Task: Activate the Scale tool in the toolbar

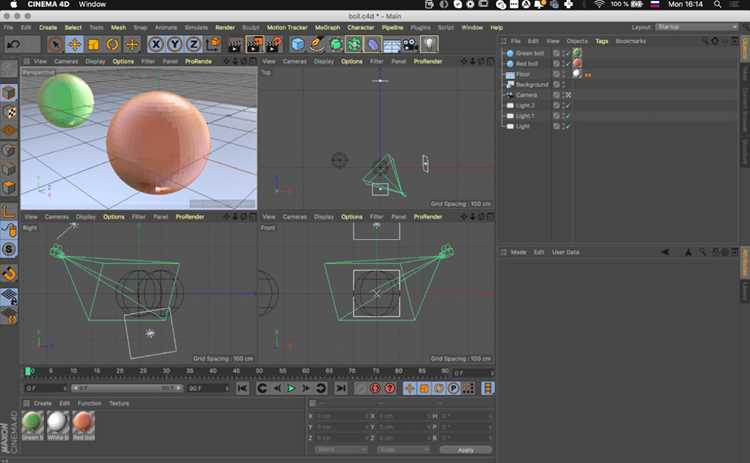Action: tap(93, 44)
